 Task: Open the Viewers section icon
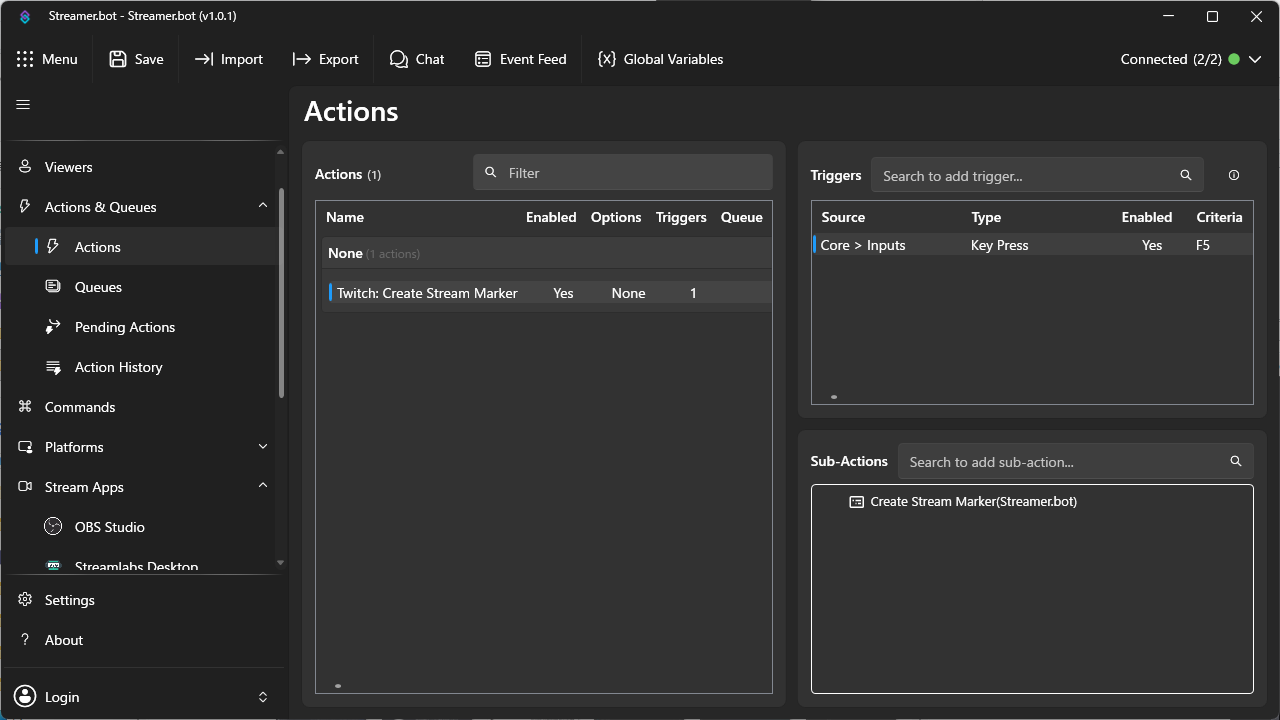coord(25,167)
